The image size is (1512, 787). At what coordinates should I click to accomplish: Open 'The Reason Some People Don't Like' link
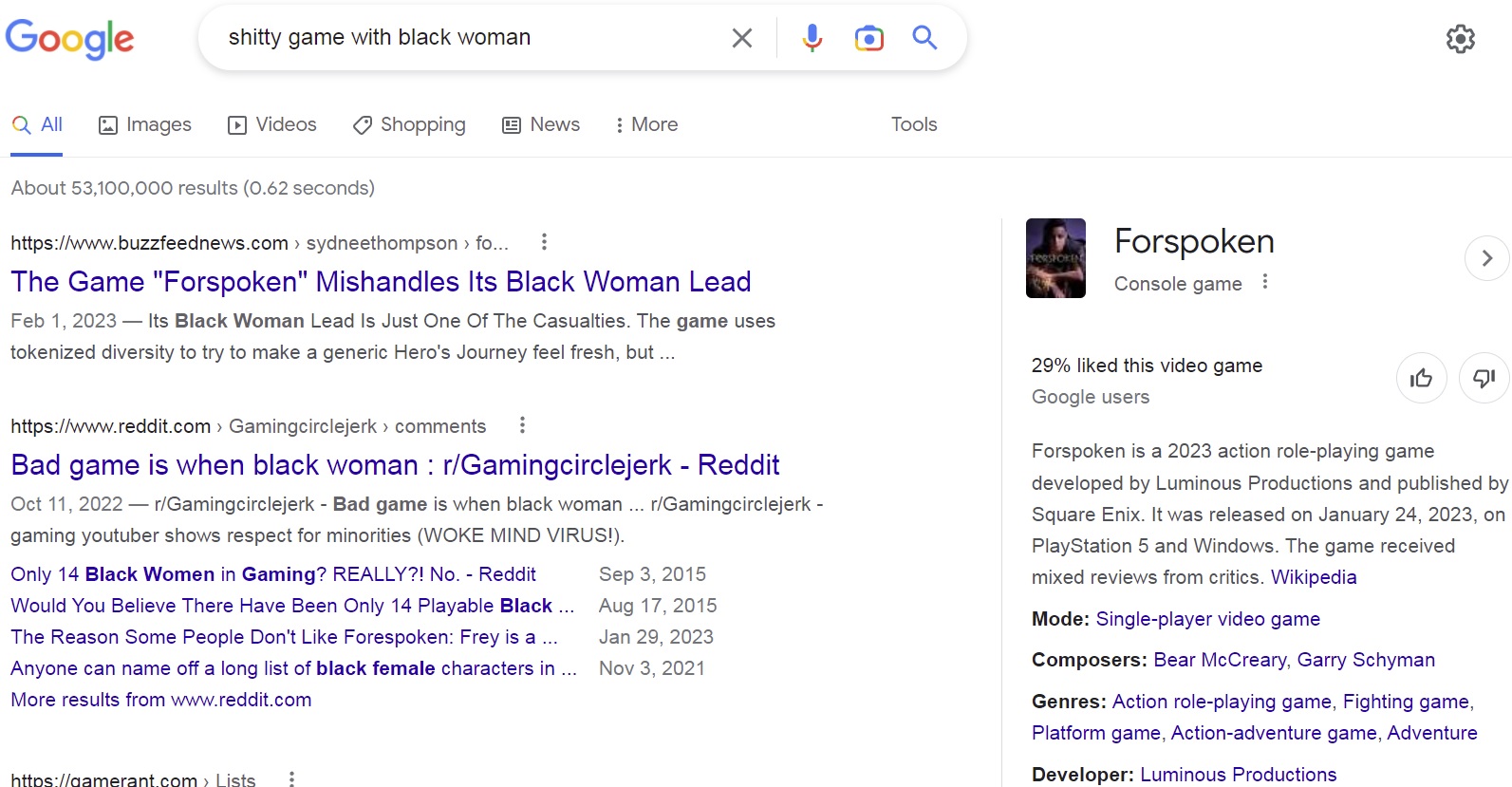click(x=284, y=637)
